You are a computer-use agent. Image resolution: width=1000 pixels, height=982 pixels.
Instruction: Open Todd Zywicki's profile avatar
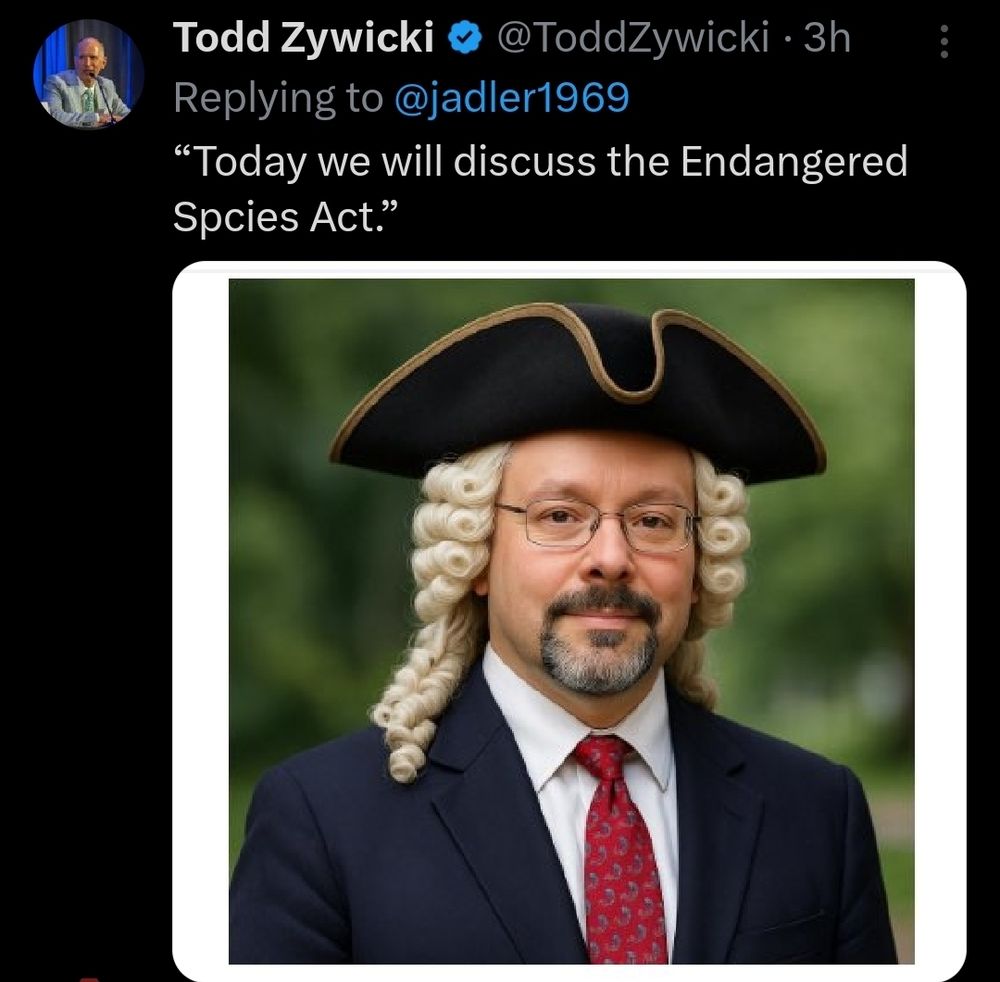88,73
